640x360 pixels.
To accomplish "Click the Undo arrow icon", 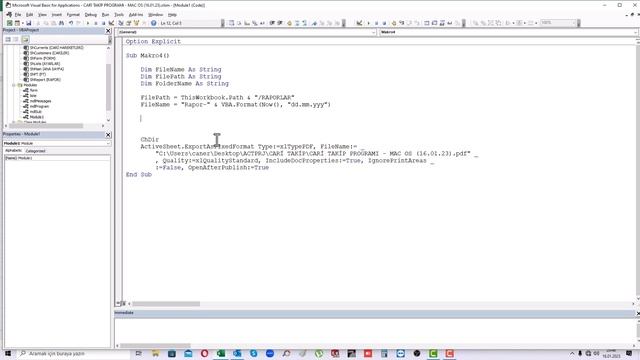I will point(71,23).
